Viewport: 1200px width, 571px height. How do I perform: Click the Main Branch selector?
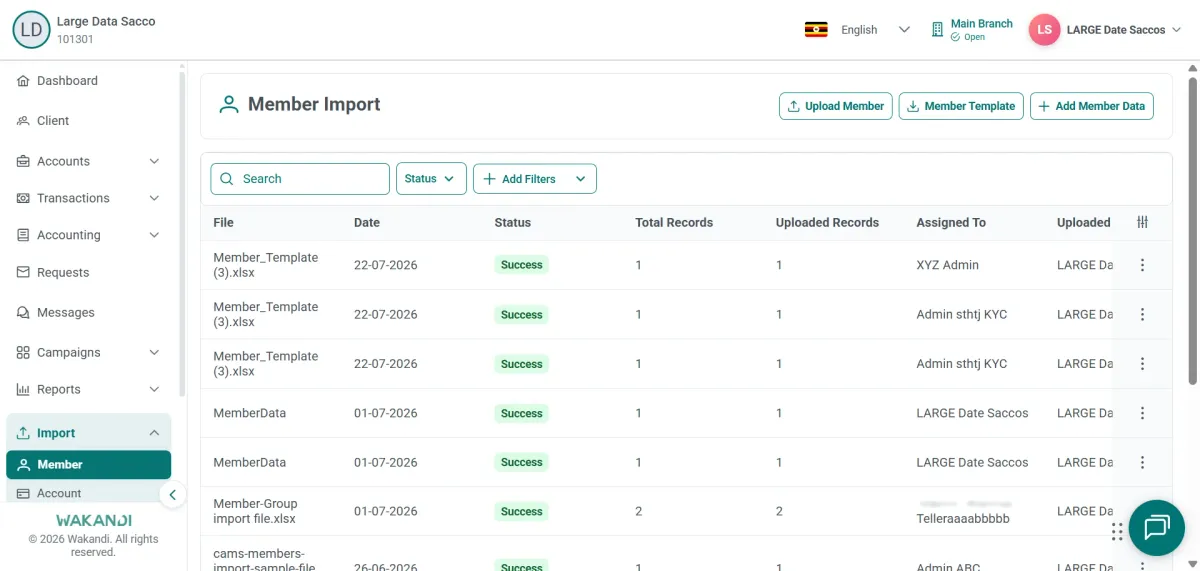[x=971, y=30]
